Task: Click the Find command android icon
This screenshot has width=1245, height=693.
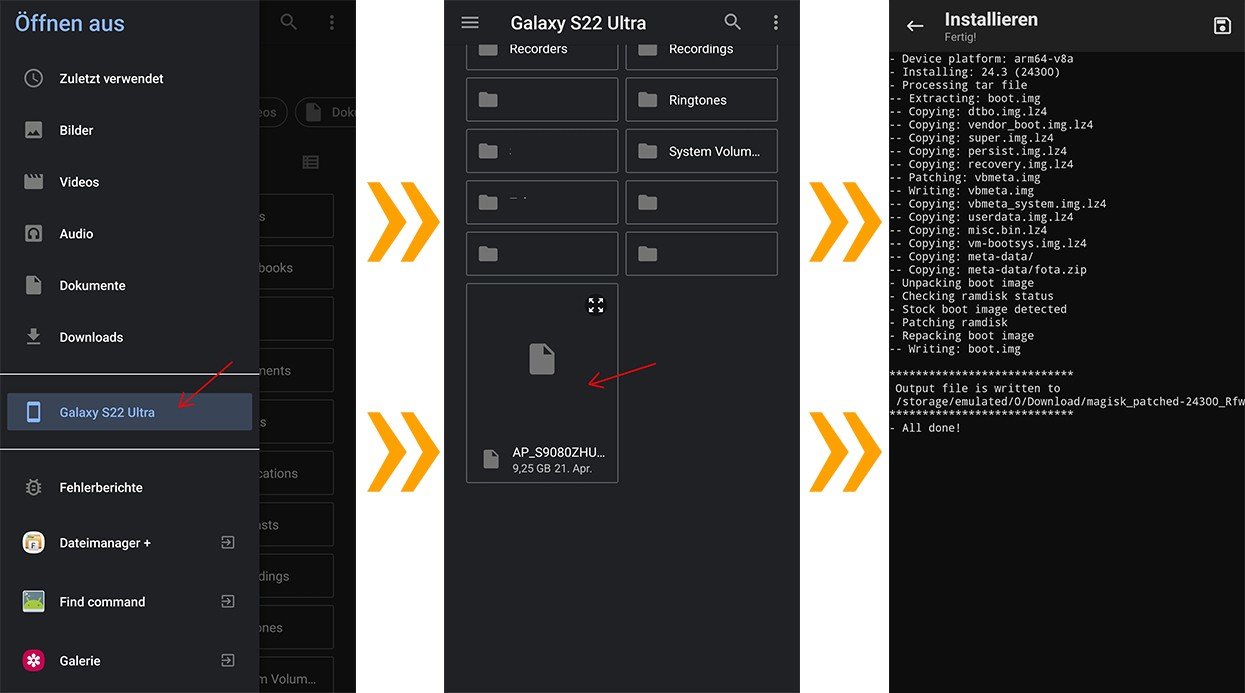Action: click(34, 602)
